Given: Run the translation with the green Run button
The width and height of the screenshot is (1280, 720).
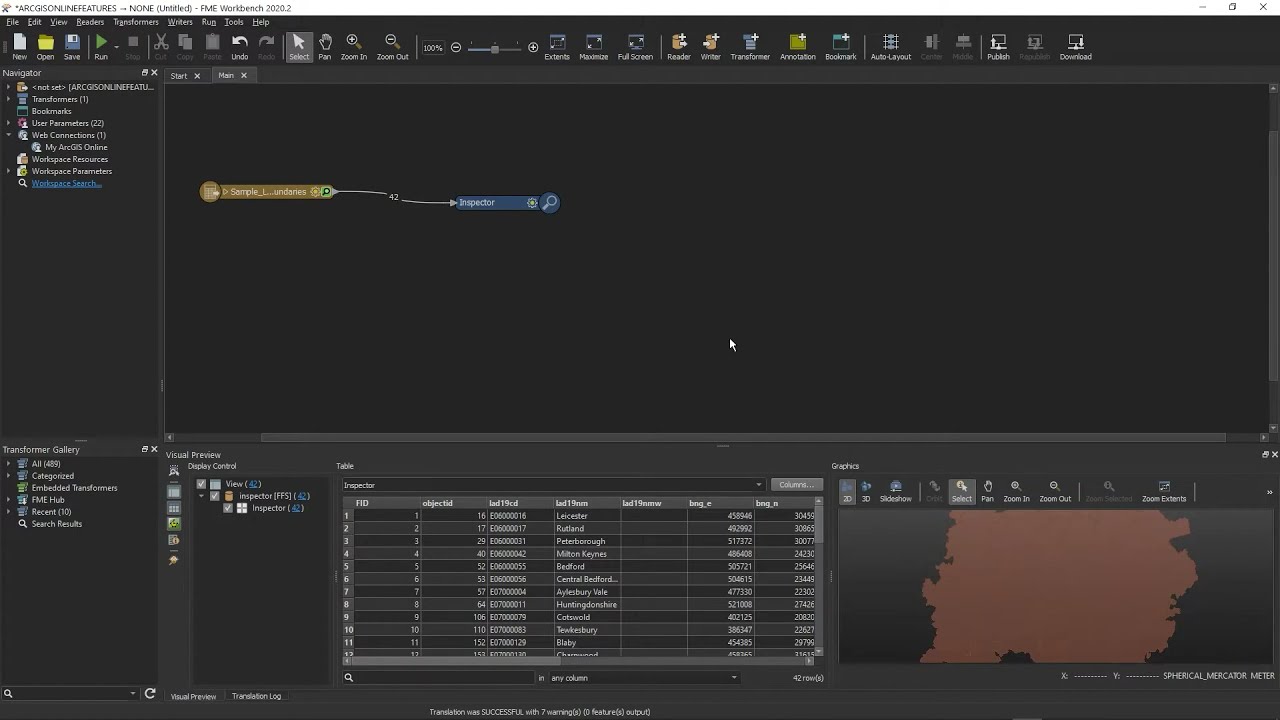Looking at the screenshot, I should coord(101,46).
